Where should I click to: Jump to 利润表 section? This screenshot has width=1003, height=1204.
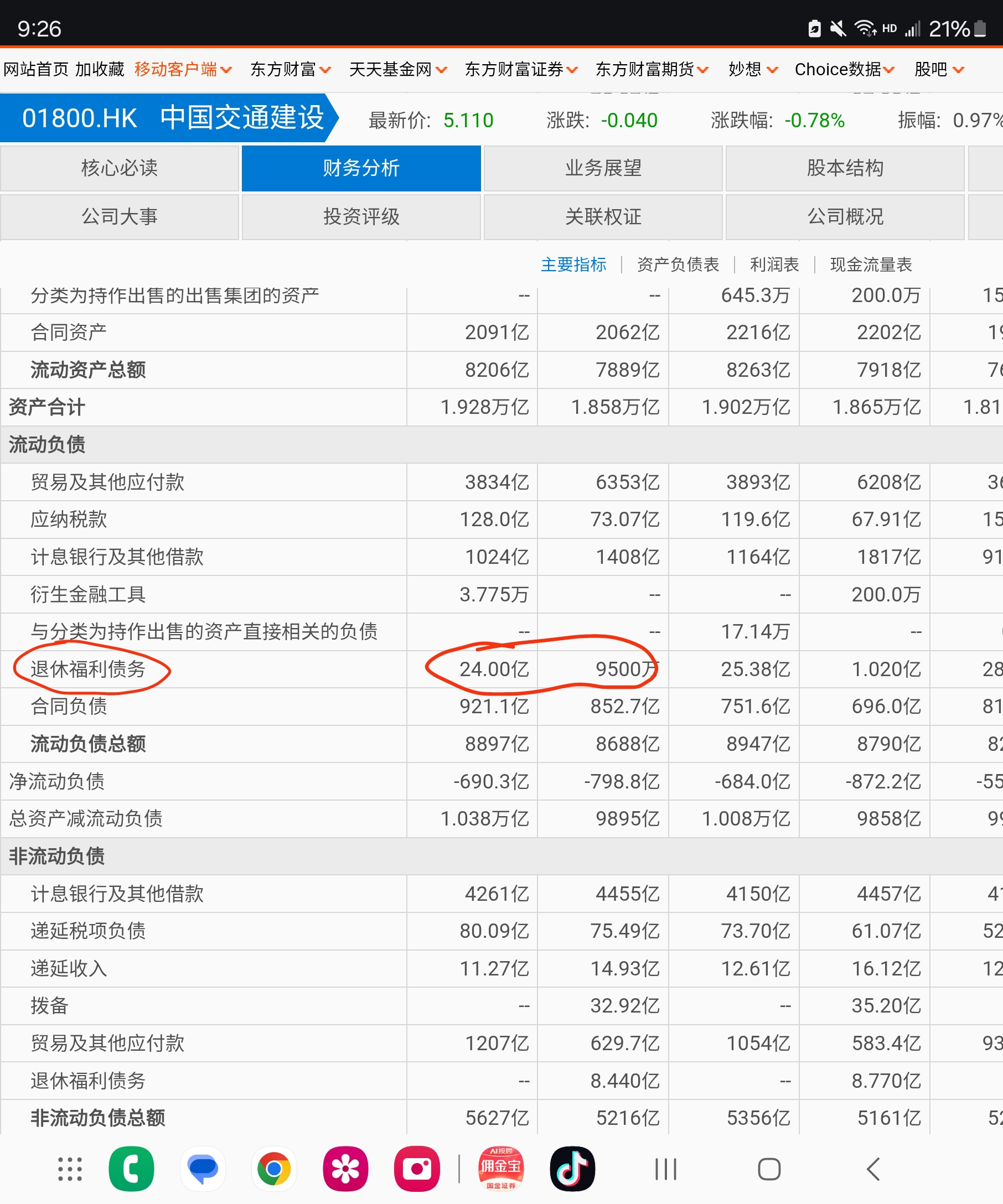pos(774,264)
